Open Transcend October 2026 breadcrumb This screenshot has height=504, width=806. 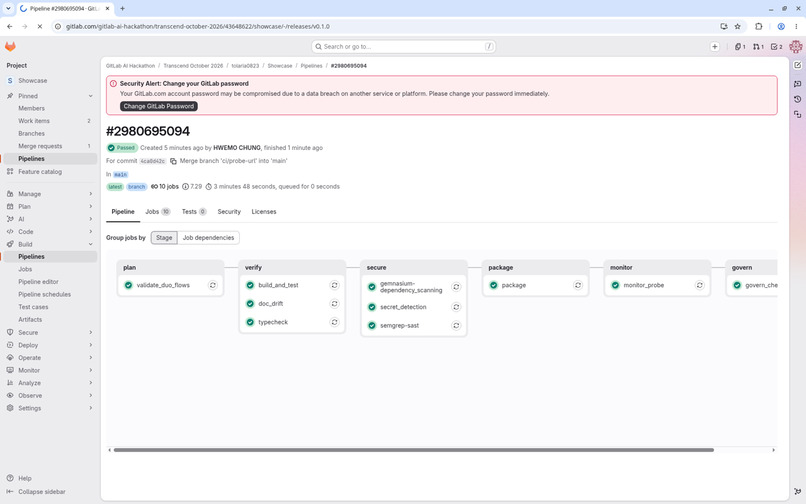pos(193,66)
